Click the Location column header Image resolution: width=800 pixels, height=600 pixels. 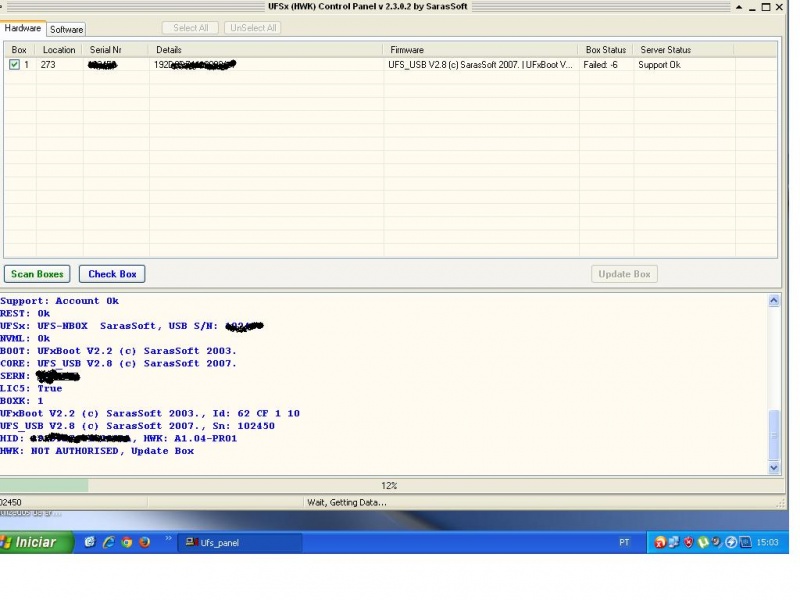[x=59, y=50]
